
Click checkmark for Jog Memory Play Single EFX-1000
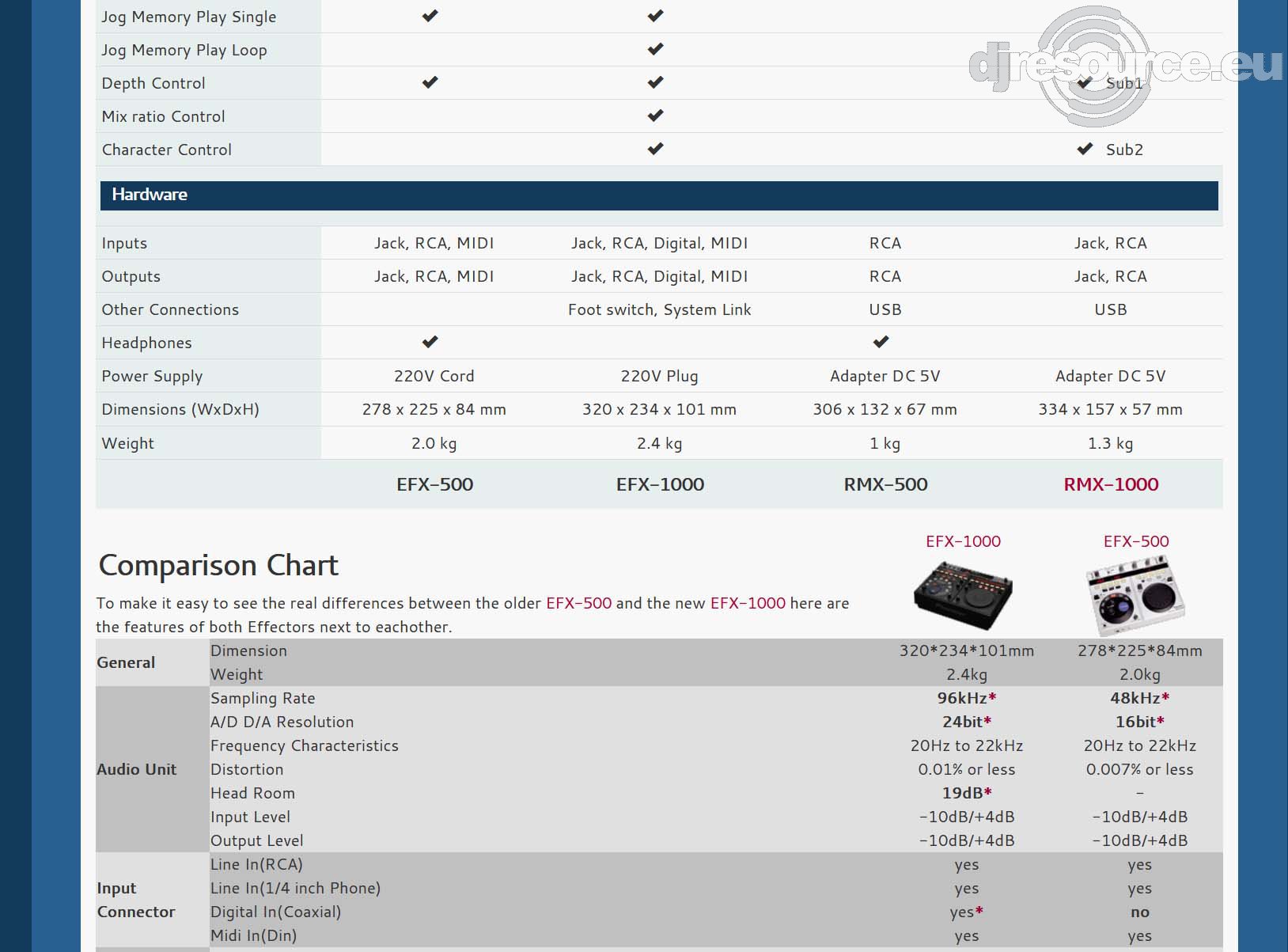(656, 16)
